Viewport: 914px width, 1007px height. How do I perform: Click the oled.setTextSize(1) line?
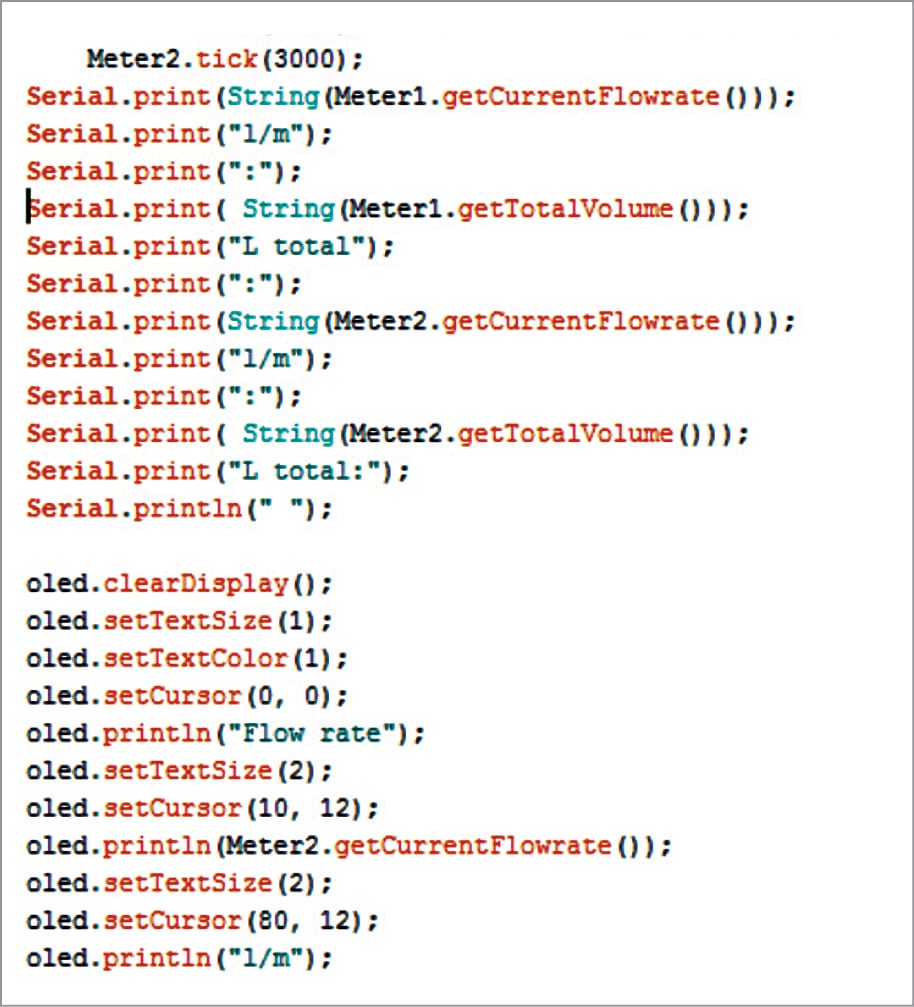coord(179,620)
